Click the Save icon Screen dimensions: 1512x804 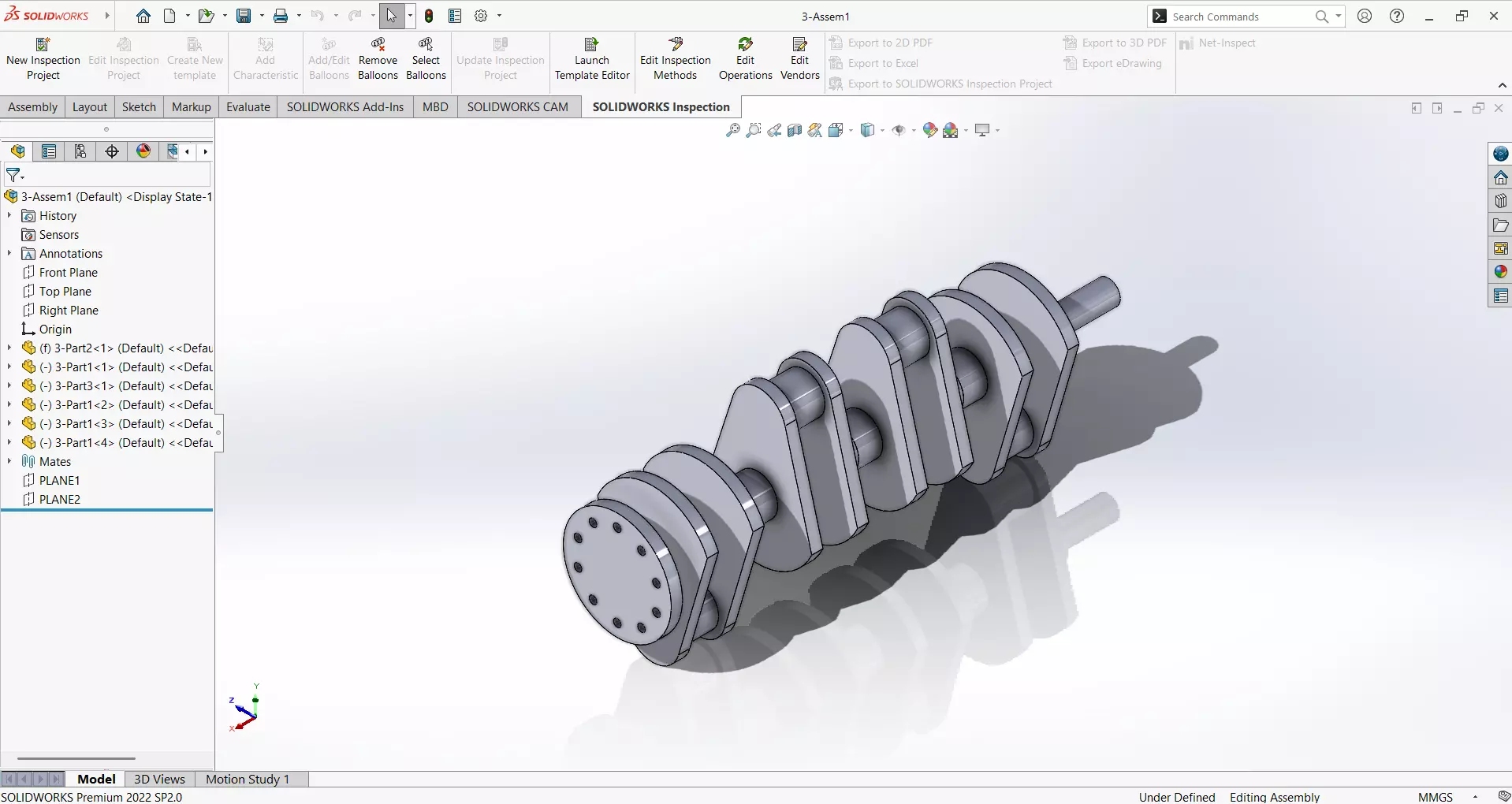pos(244,16)
